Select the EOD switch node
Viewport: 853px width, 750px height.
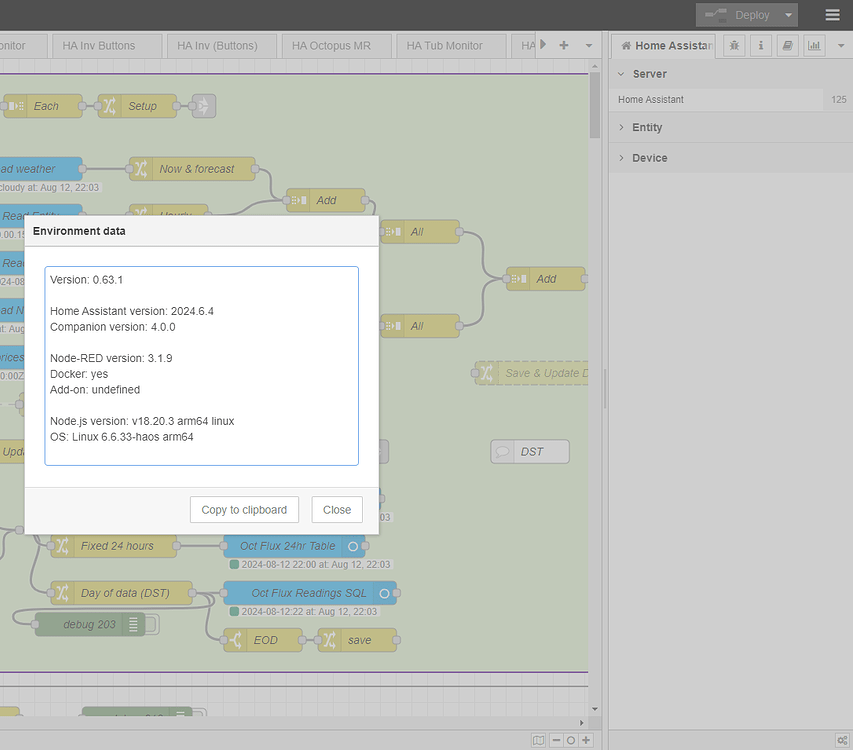coord(263,640)
